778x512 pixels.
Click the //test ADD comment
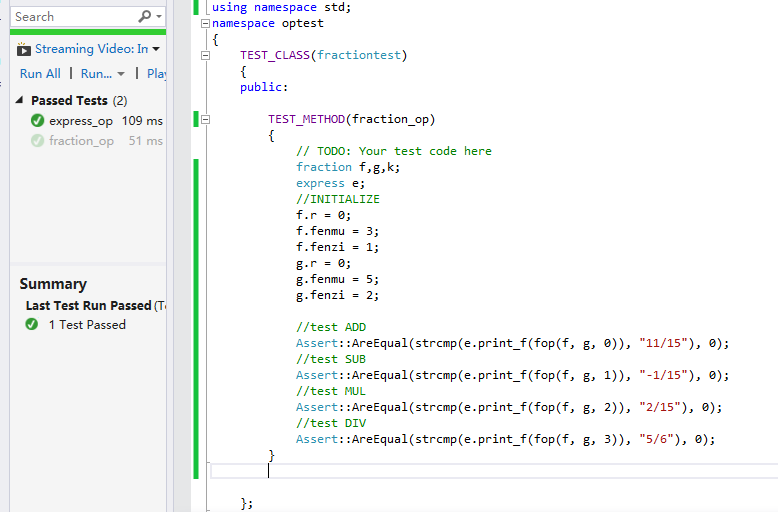point(331,327)
